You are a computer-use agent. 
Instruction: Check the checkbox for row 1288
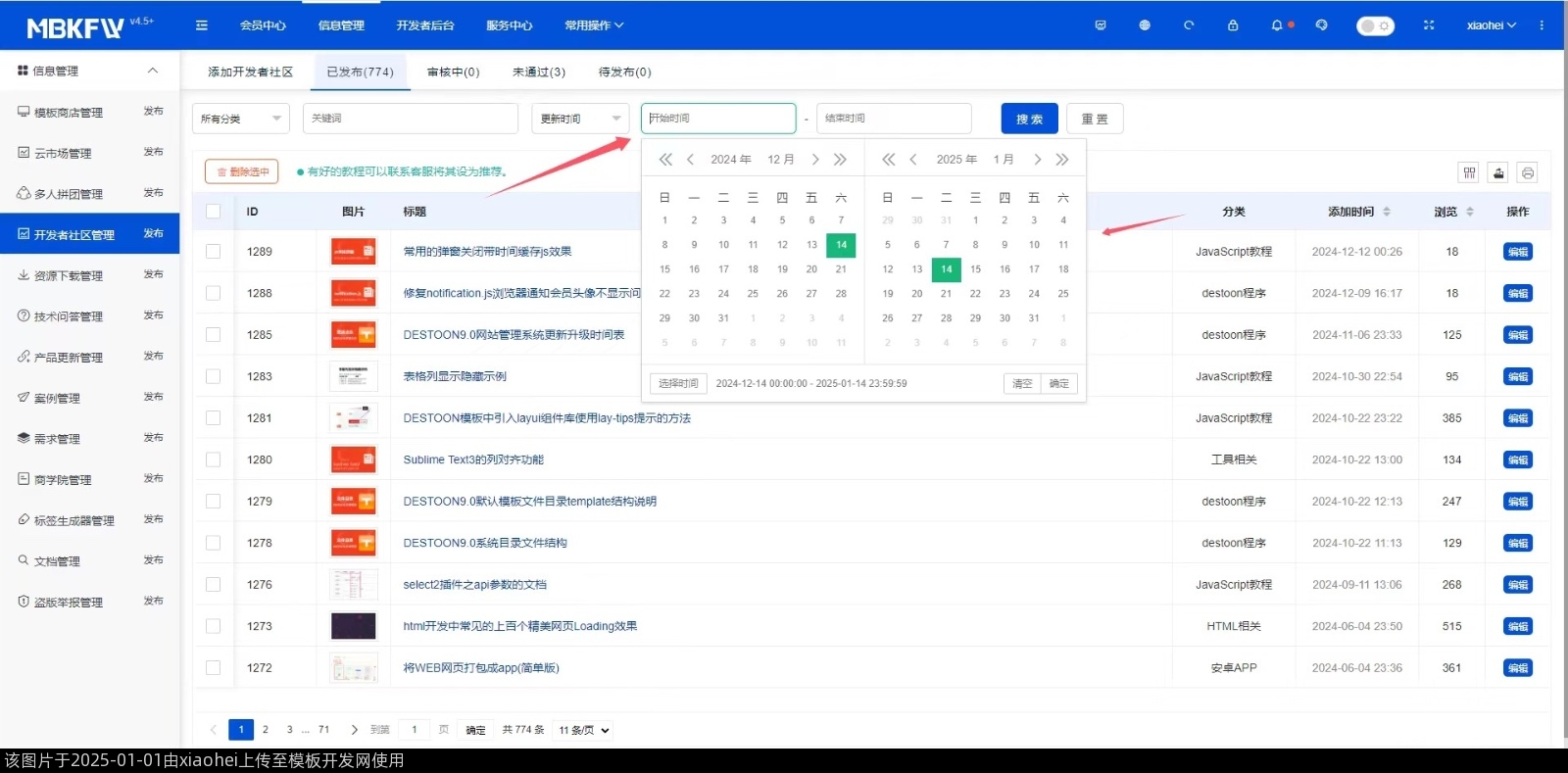point(214,293)
